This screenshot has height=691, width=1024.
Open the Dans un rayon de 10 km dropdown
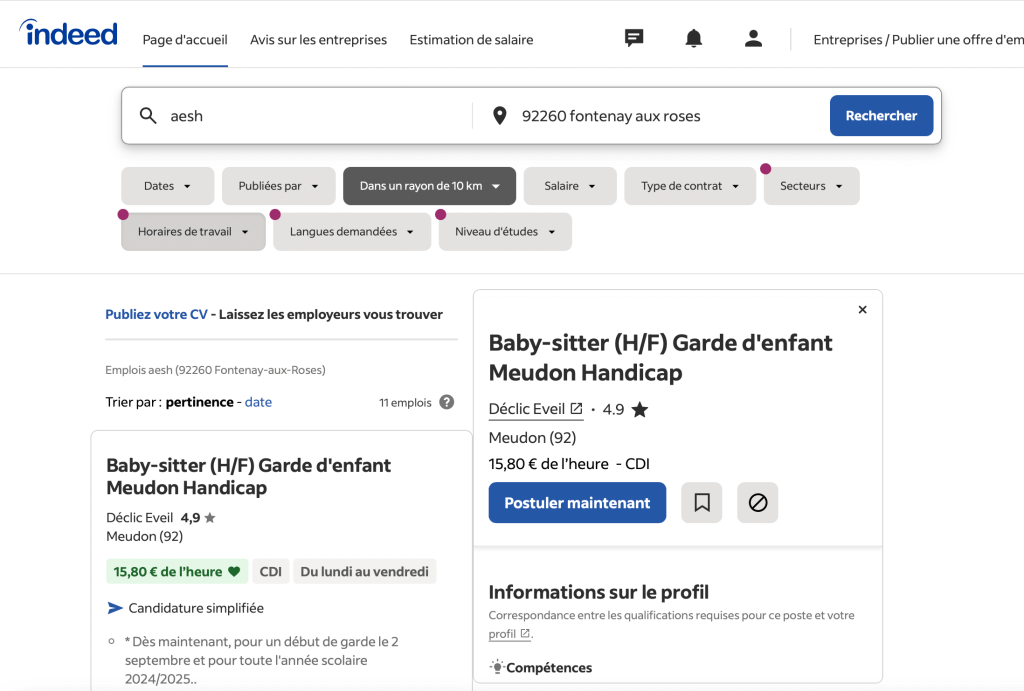click(429, 186)
